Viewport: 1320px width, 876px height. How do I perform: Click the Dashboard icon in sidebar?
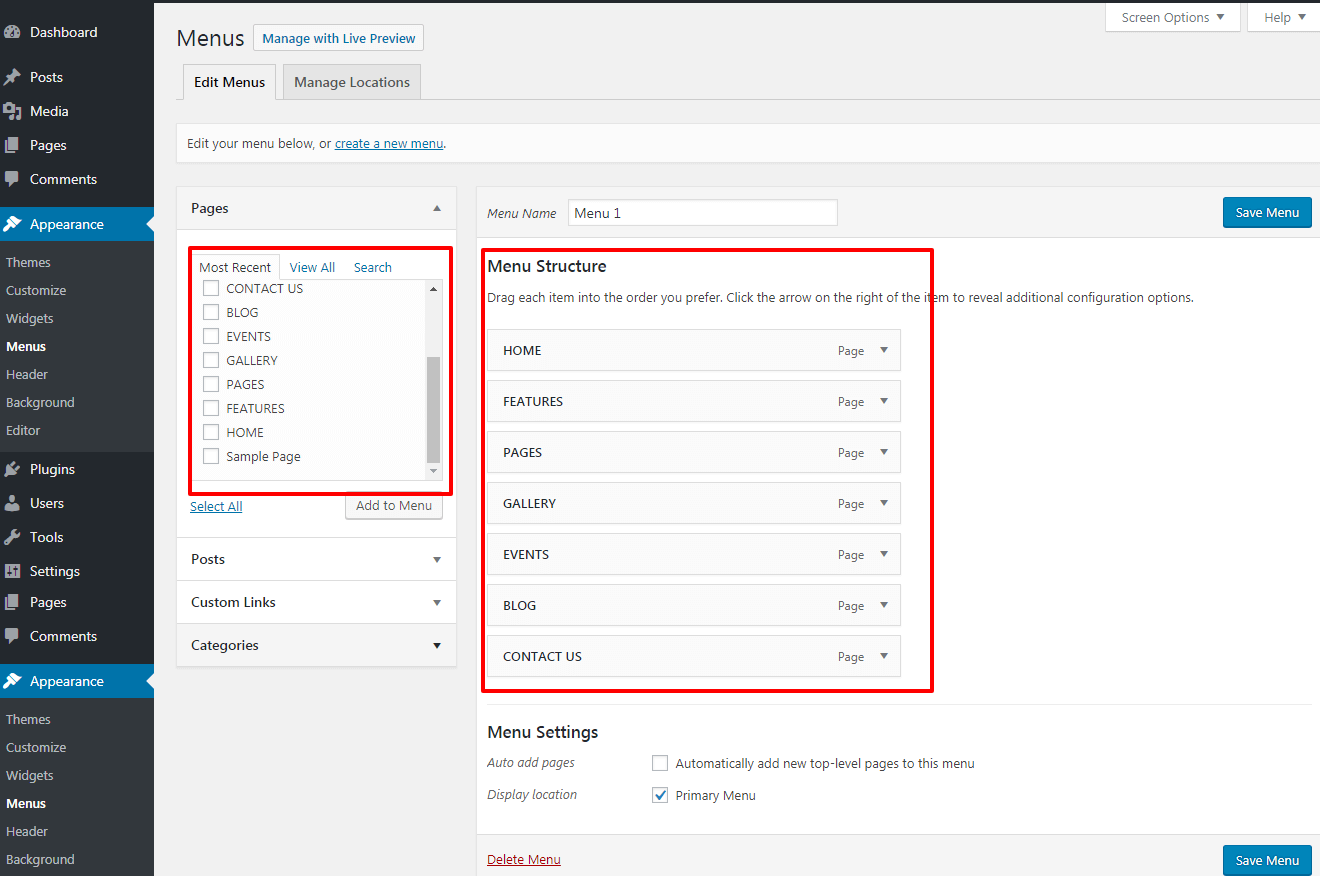[12, 32]
